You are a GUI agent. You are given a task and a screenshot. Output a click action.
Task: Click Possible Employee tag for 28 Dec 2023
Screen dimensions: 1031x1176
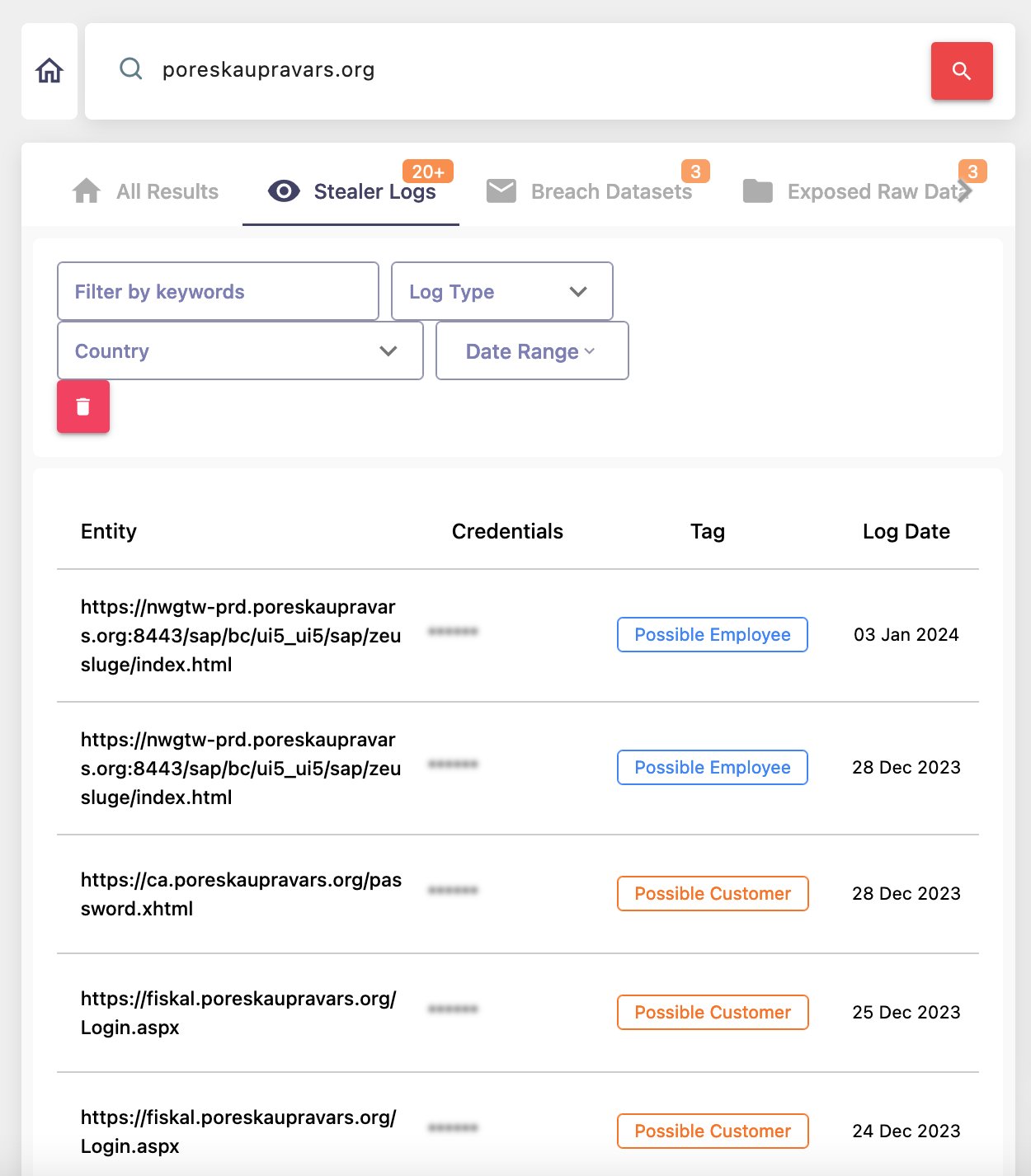click(713, 767)
